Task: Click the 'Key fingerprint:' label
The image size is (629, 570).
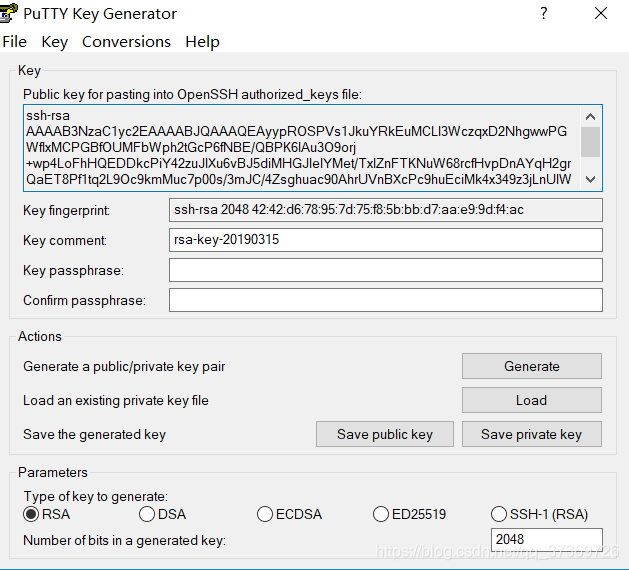Action: [x=67, y=211]
